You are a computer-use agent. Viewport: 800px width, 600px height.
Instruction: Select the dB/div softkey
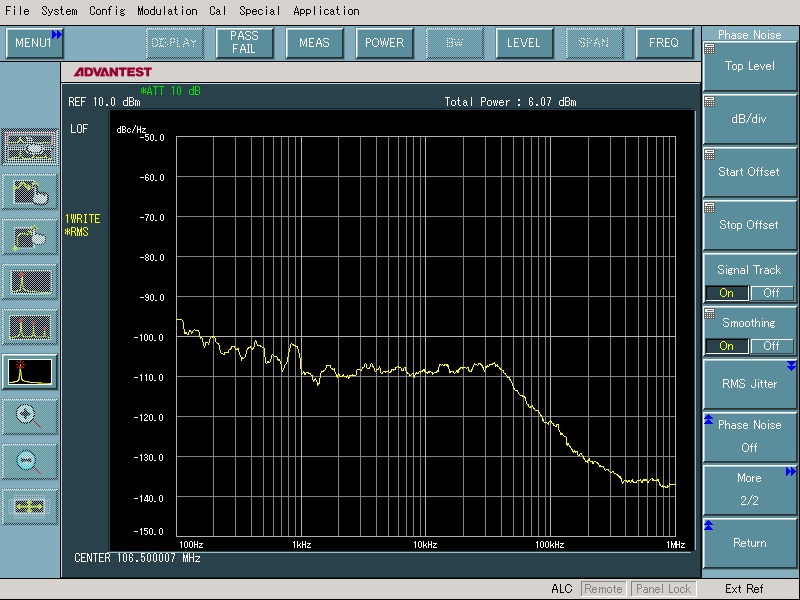[x=749, y=119]
